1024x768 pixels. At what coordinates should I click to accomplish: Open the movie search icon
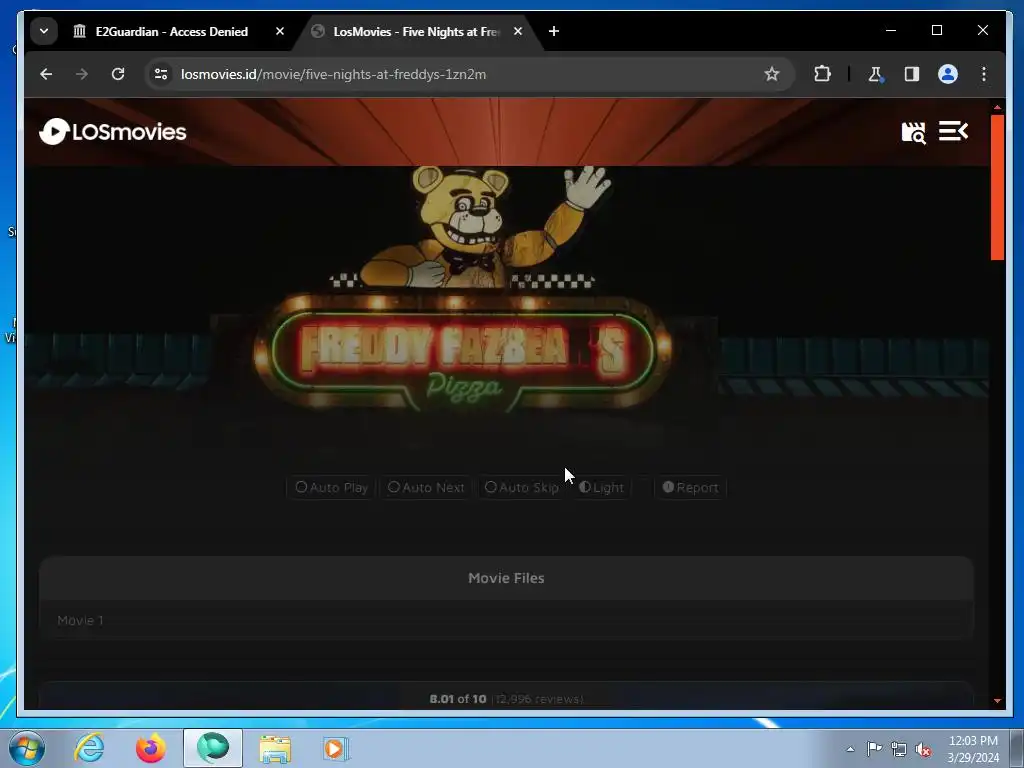tap(913, 133)
